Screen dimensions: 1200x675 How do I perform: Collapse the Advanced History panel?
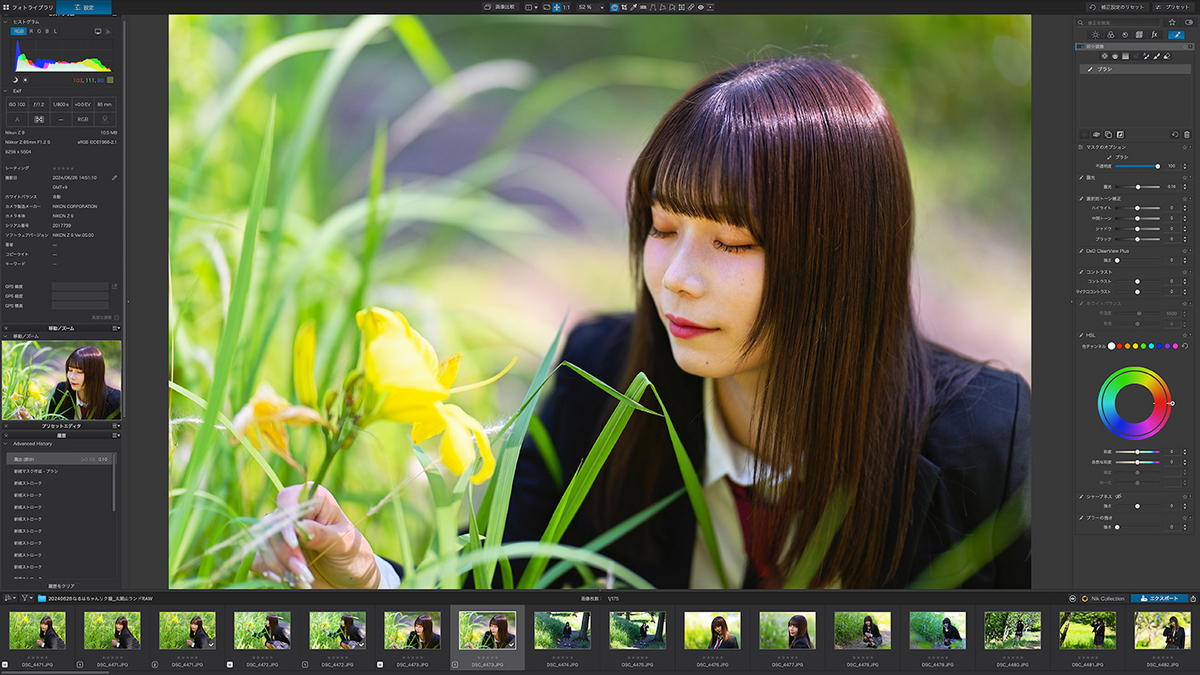[x=6, y=443]
